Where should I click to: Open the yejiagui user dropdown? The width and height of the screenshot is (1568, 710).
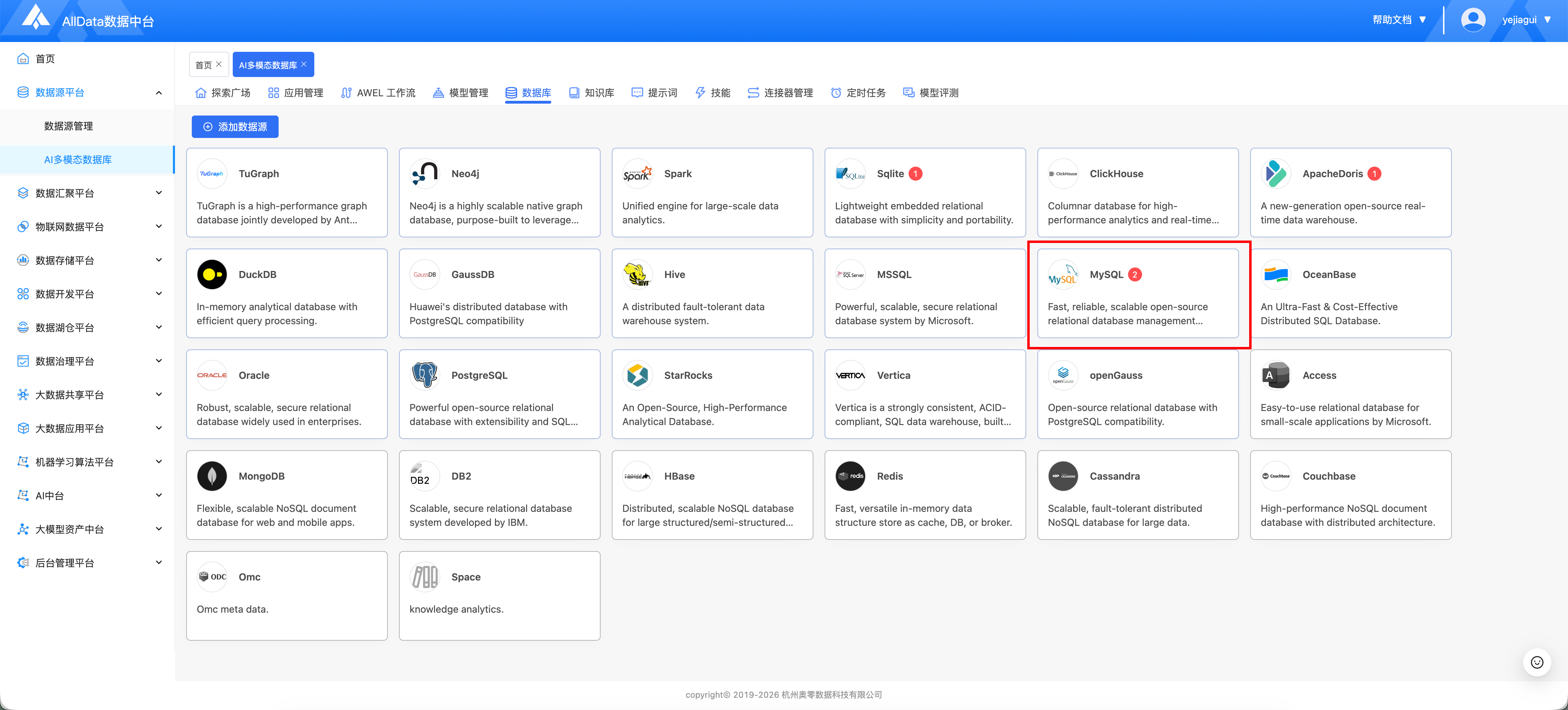coord(1527,20)
